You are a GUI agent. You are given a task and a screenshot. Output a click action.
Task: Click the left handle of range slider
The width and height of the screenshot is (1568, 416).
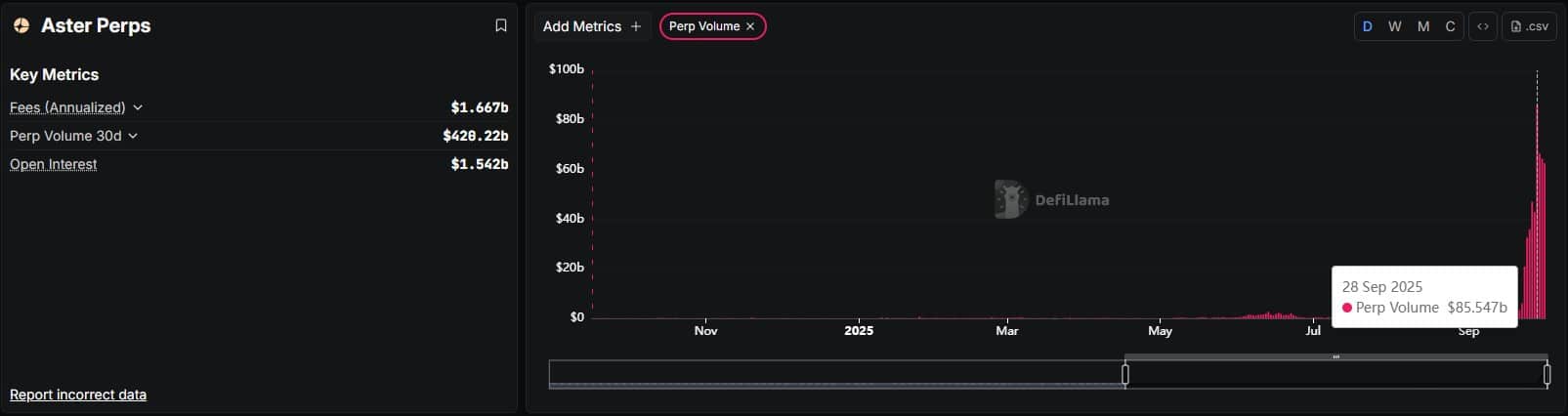pos(1125,374)
